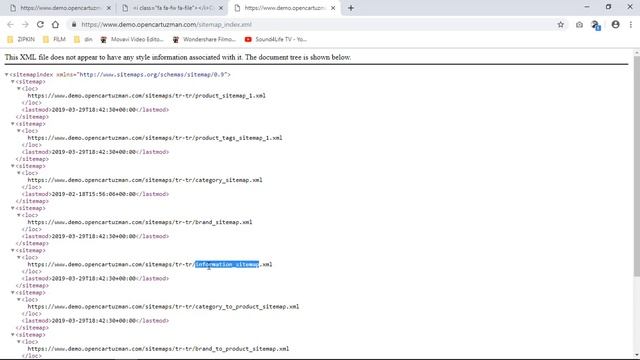
Task: Close the active sitemap_index tab
Action: [333, 8]
